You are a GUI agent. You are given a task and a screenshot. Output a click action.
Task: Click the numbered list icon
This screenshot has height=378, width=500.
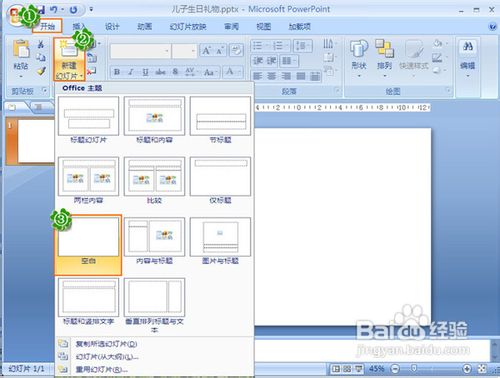278,45
